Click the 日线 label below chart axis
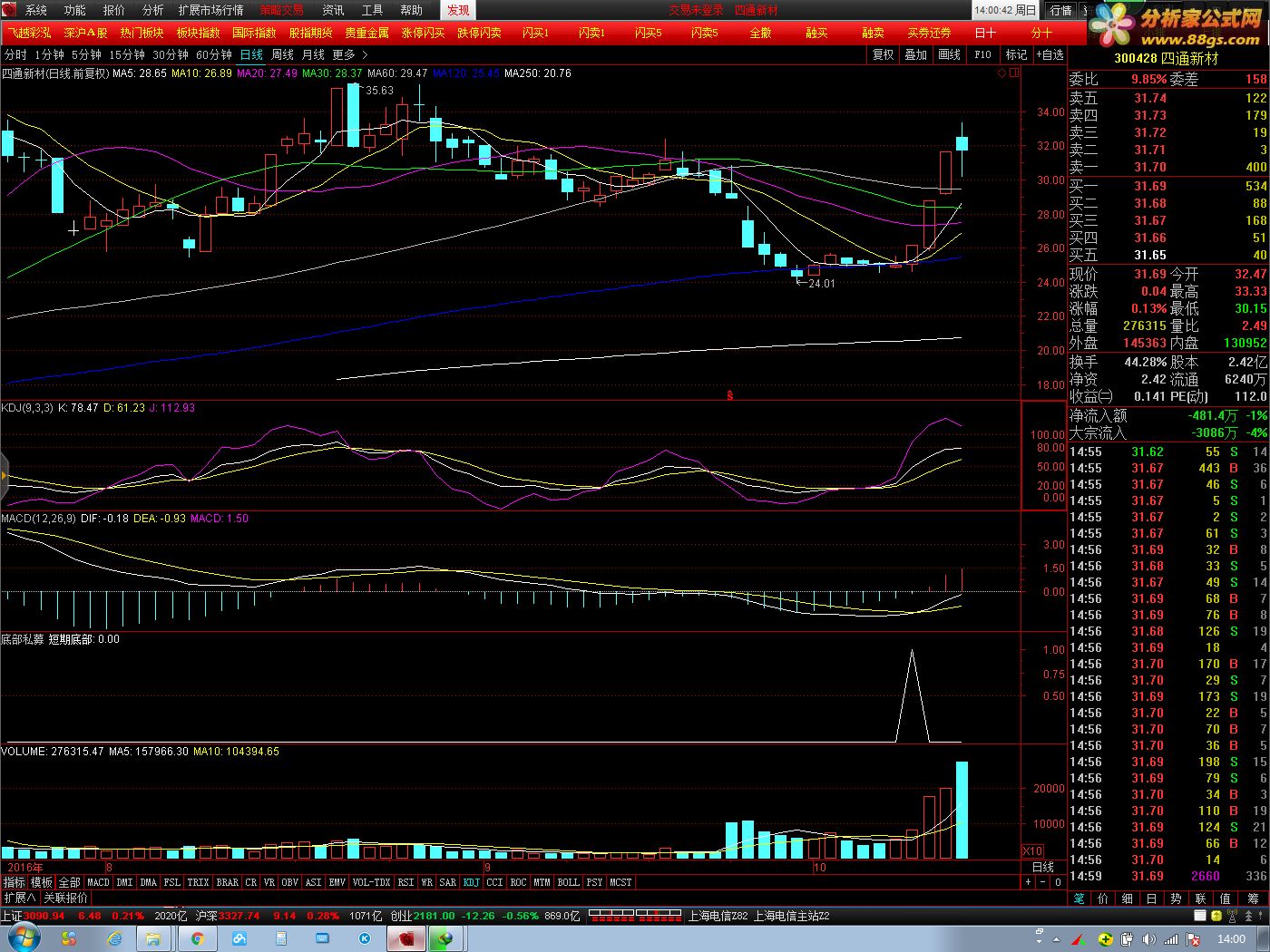The image size is (1270, 952). [1043, 867]
